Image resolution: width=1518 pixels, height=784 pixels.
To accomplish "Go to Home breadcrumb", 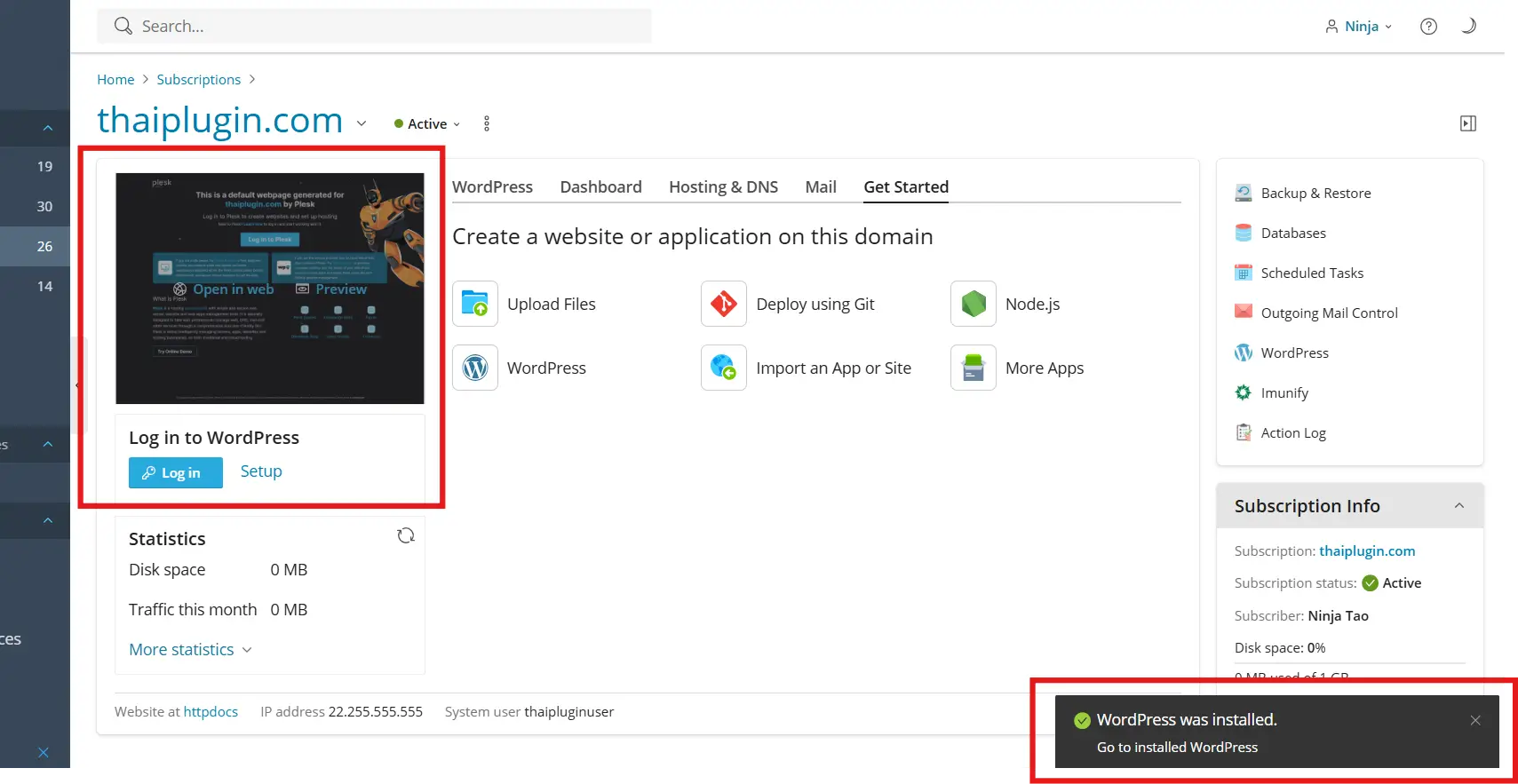I will pyautogui.click(x=115, y=80).
